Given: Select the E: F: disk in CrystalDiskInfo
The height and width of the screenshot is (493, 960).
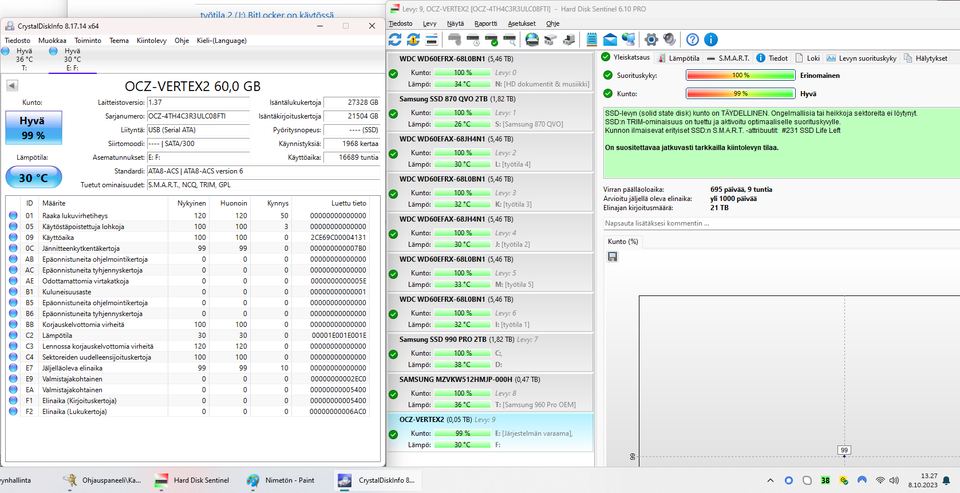Looking at the screenshot, I should tap(72, 59).
